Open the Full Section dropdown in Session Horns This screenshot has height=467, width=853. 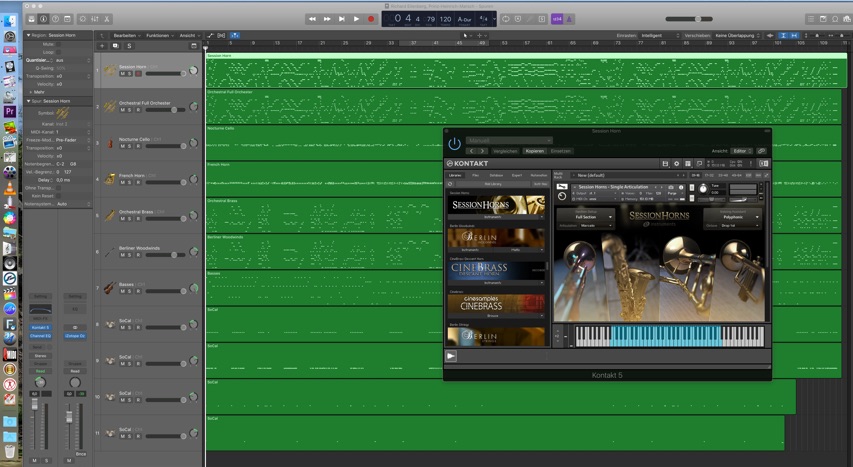click(586, 217)
